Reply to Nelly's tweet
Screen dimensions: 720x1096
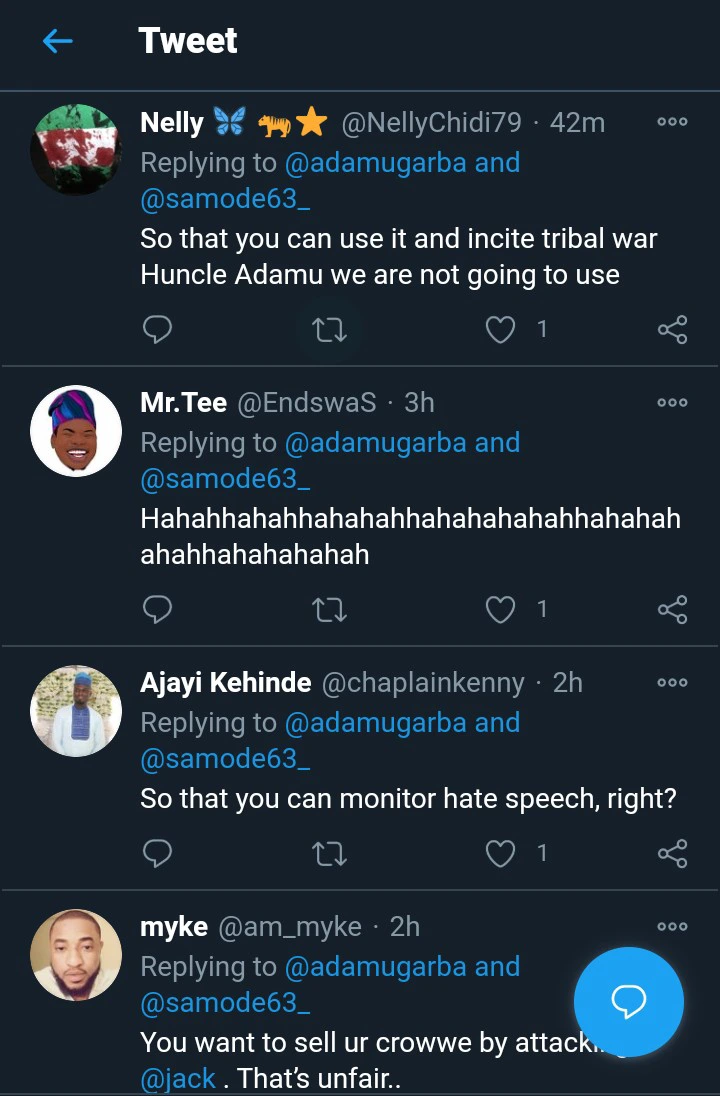coord(157,329)
